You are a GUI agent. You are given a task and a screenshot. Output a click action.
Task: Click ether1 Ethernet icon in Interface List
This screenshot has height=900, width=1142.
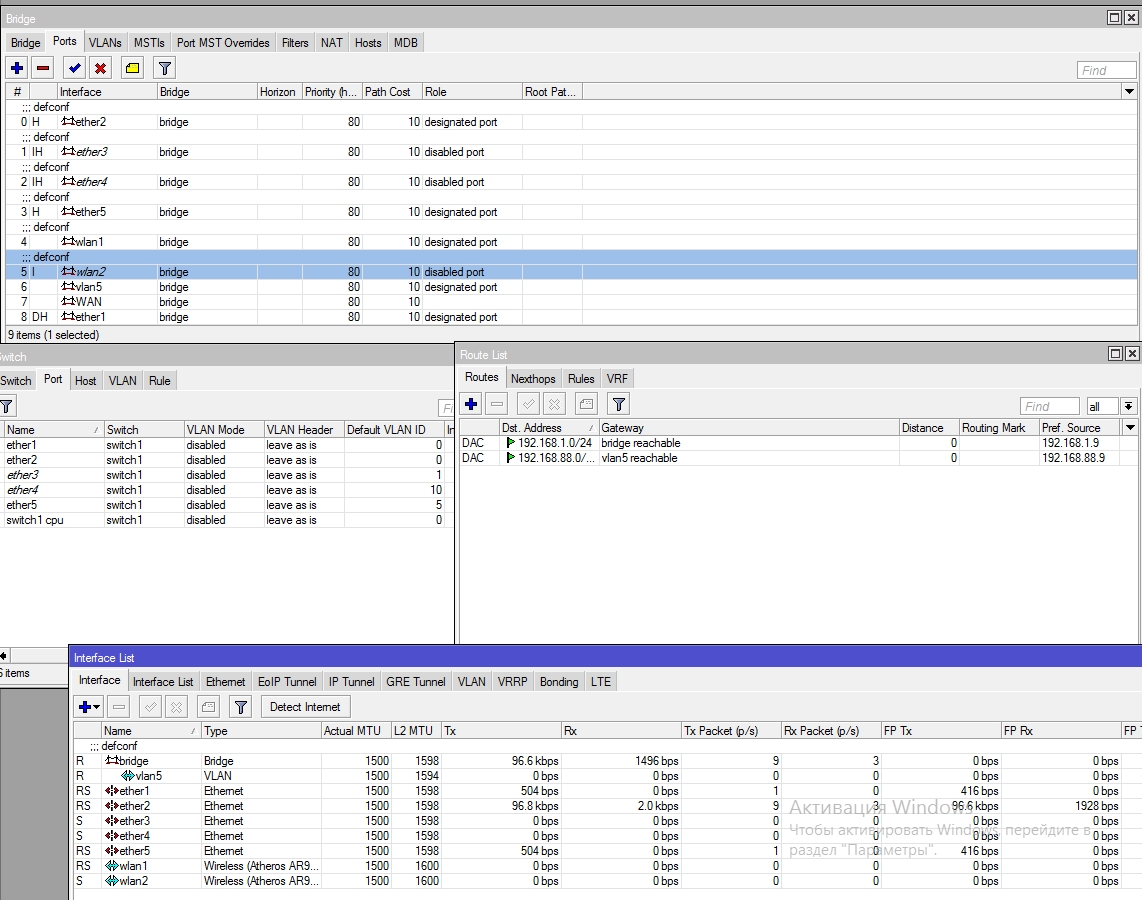click(112, 791)
